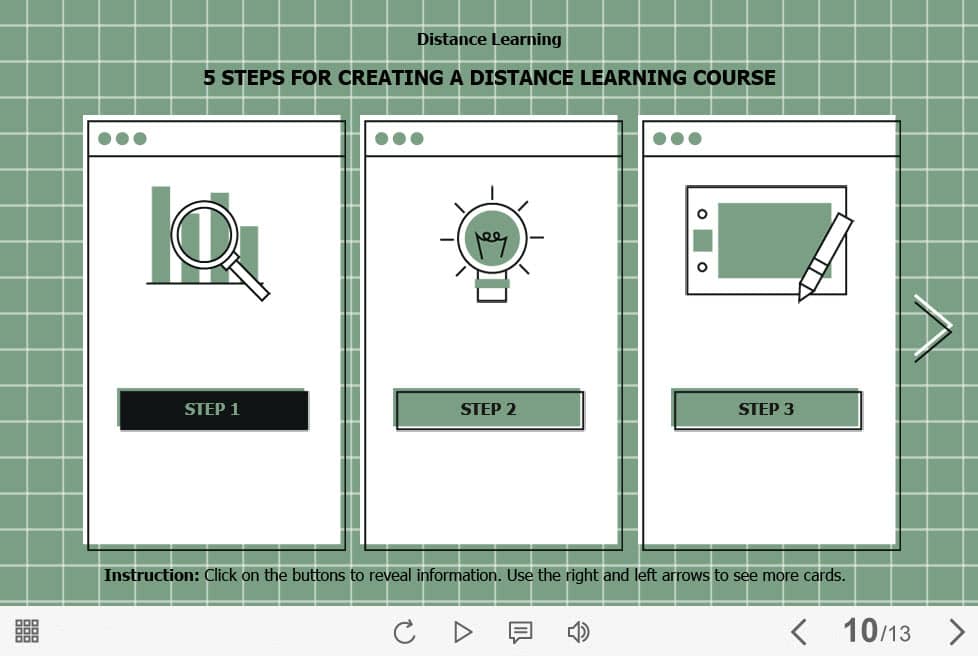Image resolution: width=978 pixels, height=656 pixels.
Task: Select the STEP 3 button
Action: [766, 410]
